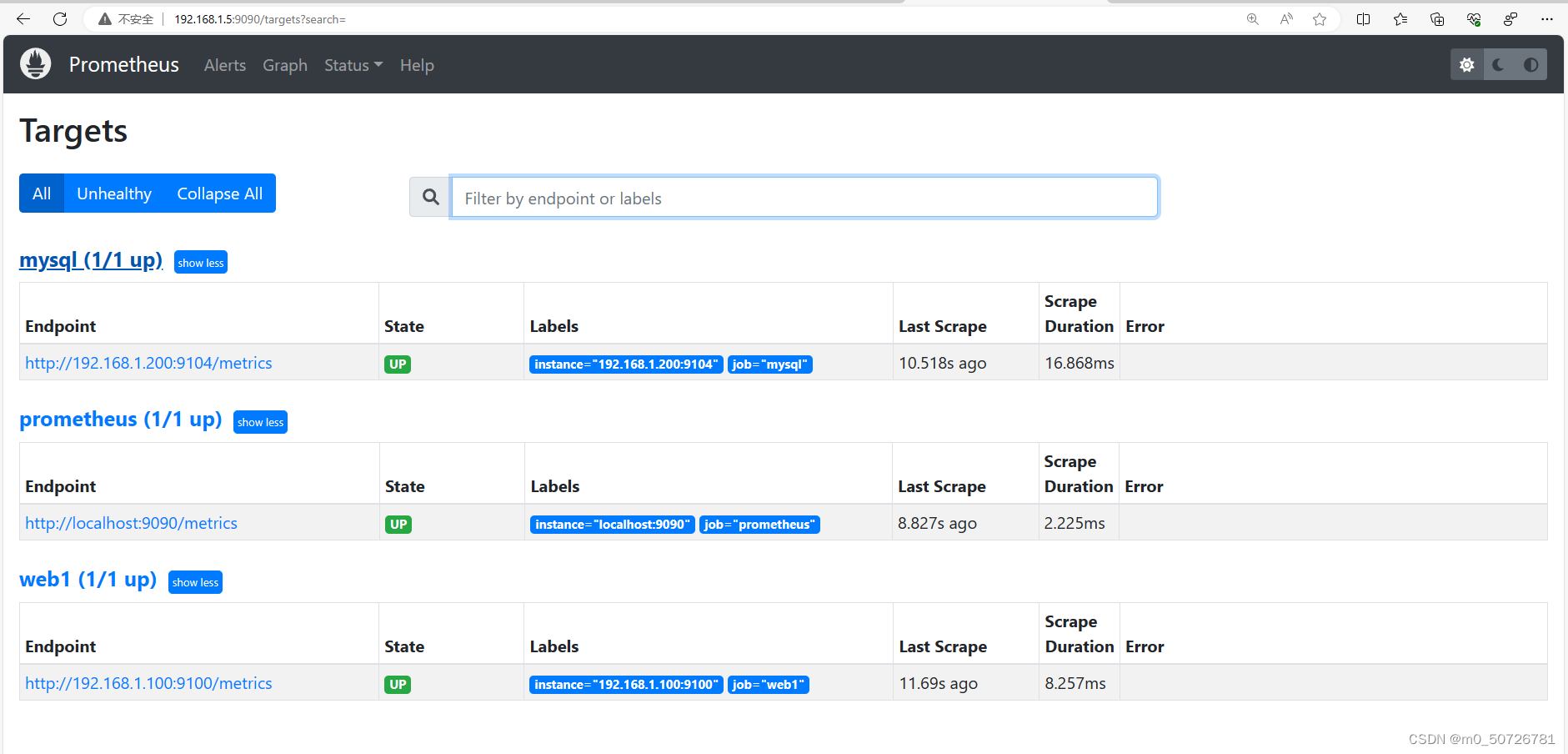Open http://192.168.1.200:9104/metrics endpoint link
The height and width of the screenshot is (754, 1568).
click(148, 363)
